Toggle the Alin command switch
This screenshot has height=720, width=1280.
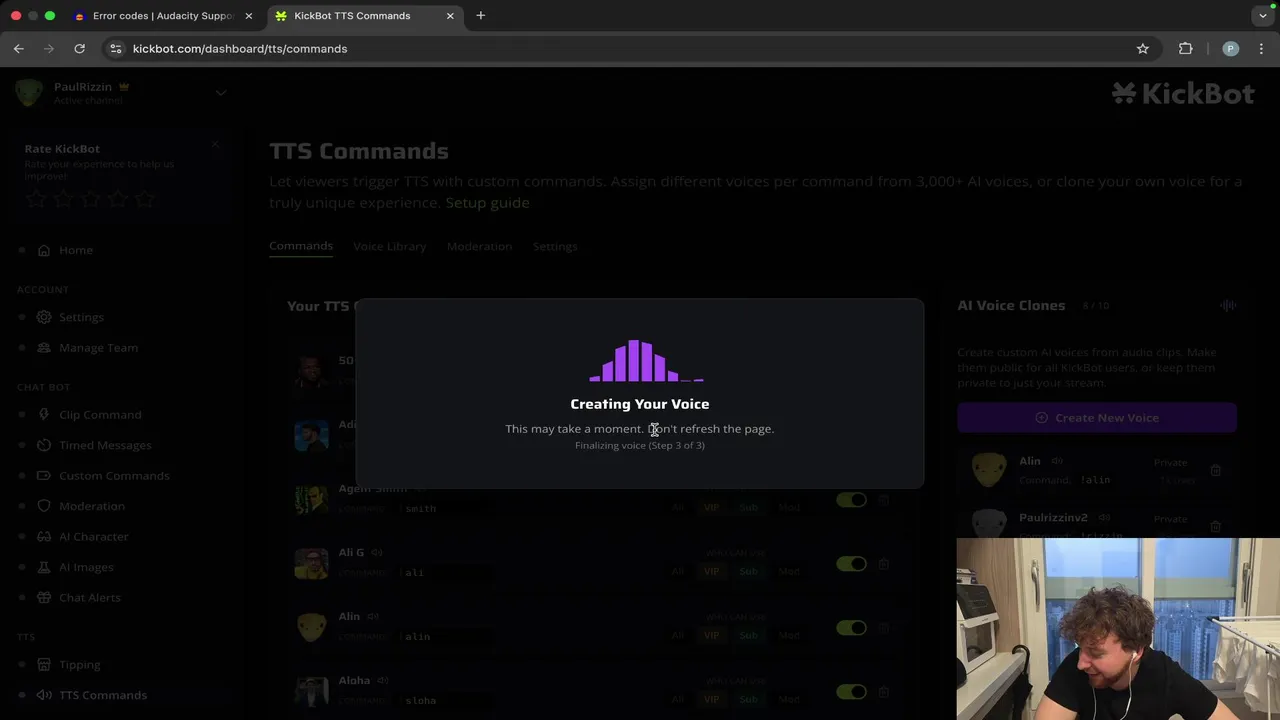851,628
